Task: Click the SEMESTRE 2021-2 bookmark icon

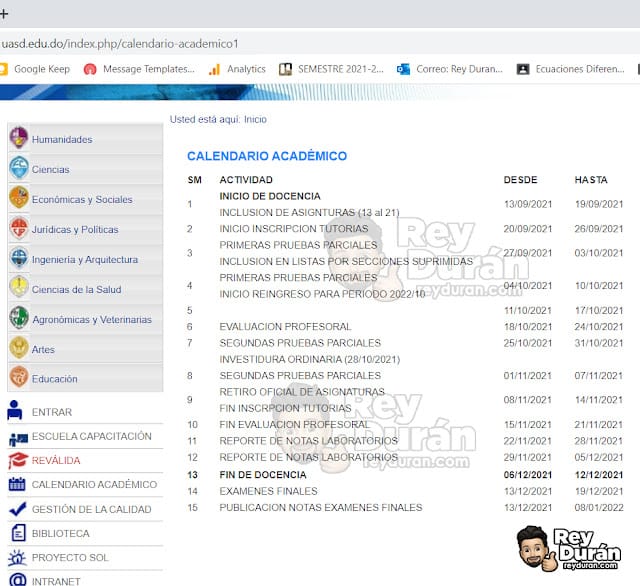Action: pyautogui.click(x=285, y=69)
